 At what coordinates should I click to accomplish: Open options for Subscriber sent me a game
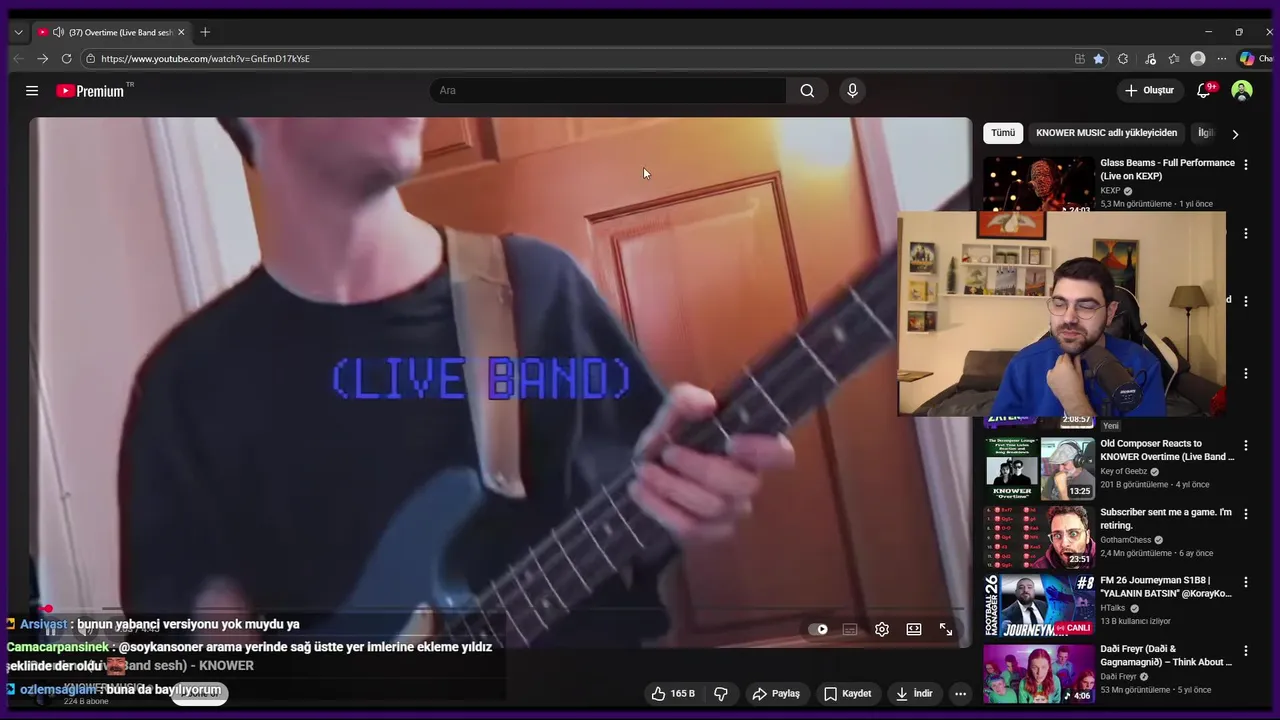pos(1246,514)
